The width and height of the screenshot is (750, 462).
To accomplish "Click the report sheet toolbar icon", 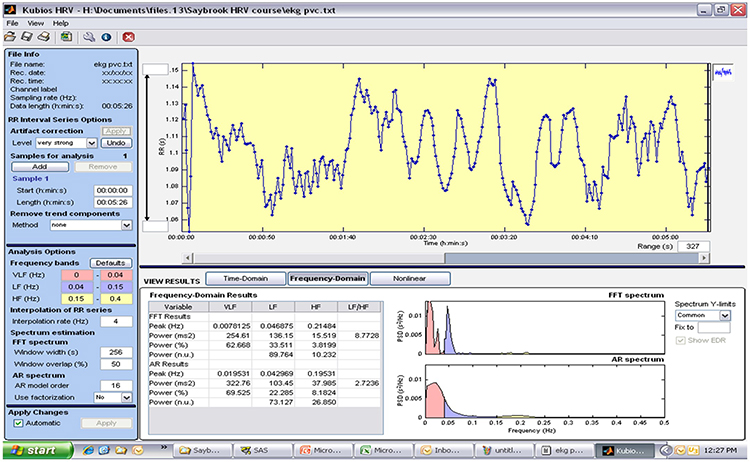I will (66, 36).
